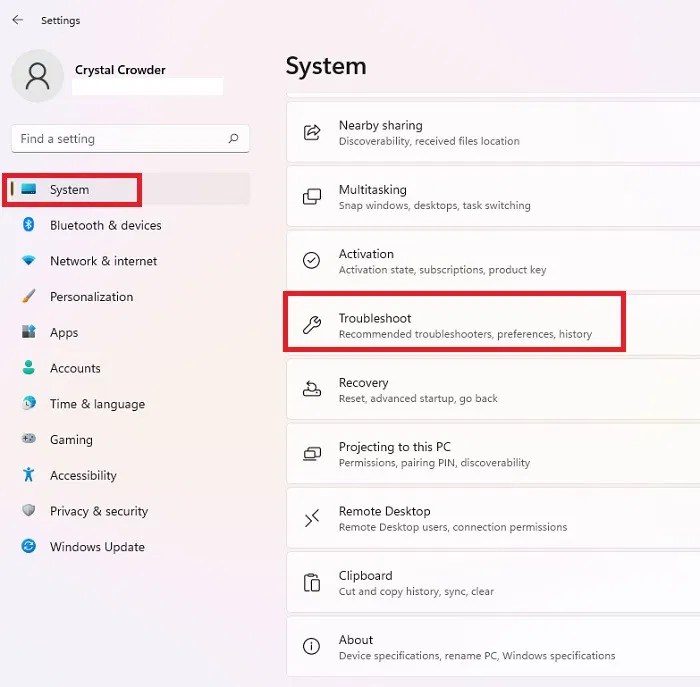Click the Network wifi icon in sidebar
Image resolution: width=700 pixels, height=687 pixels.
point(29,260)
